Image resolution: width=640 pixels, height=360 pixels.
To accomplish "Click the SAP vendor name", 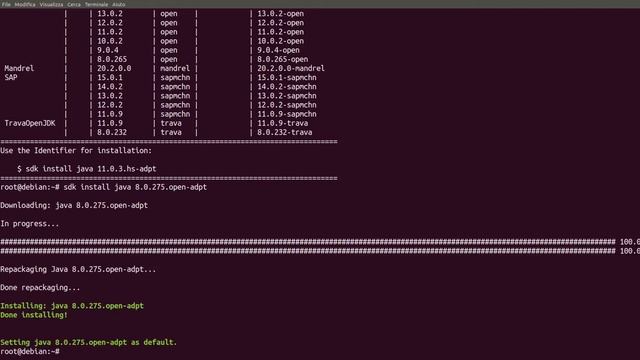I will [x=11, y=78].
